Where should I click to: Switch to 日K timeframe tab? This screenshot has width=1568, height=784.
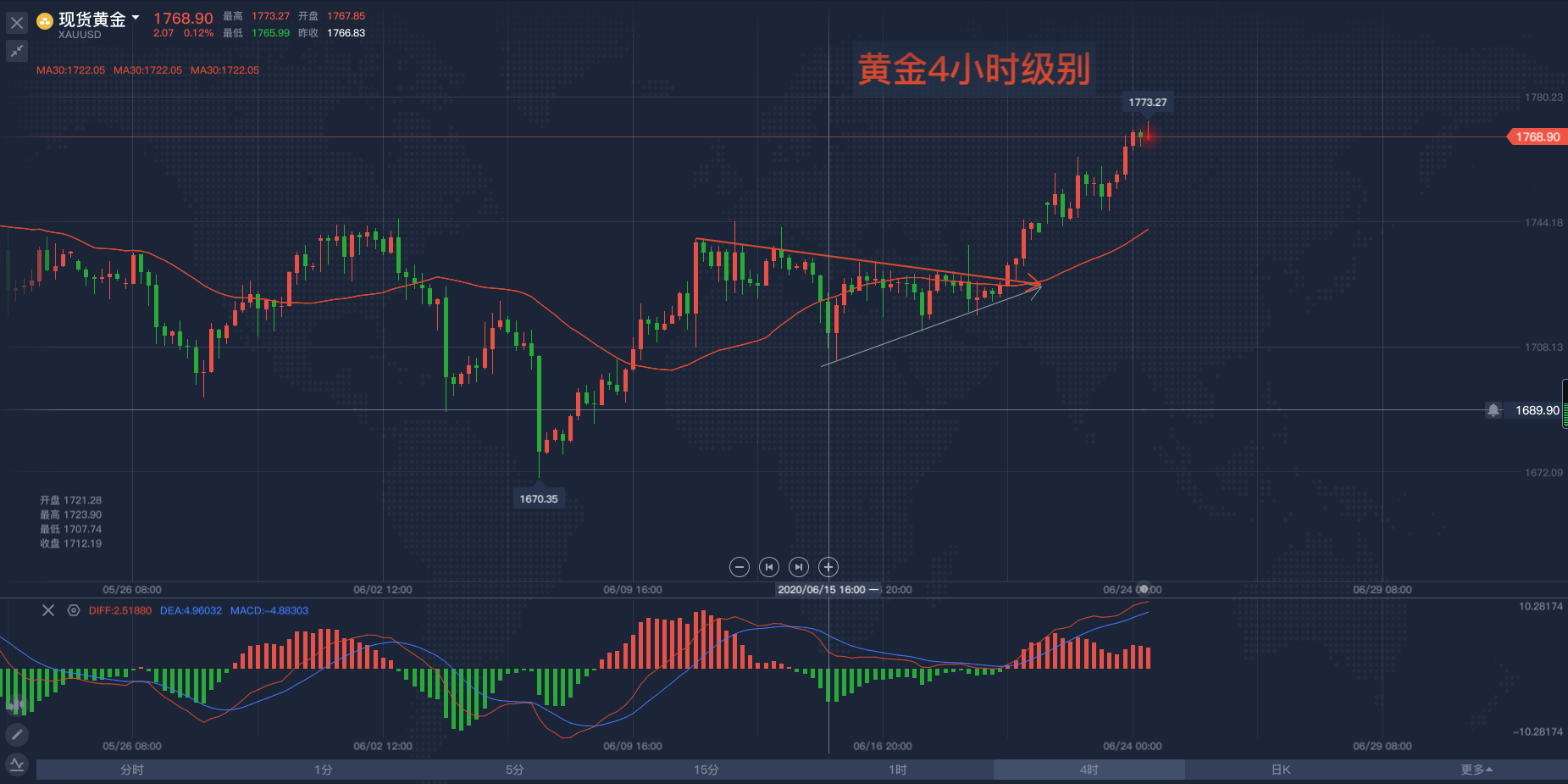[x=1281, y=770]
